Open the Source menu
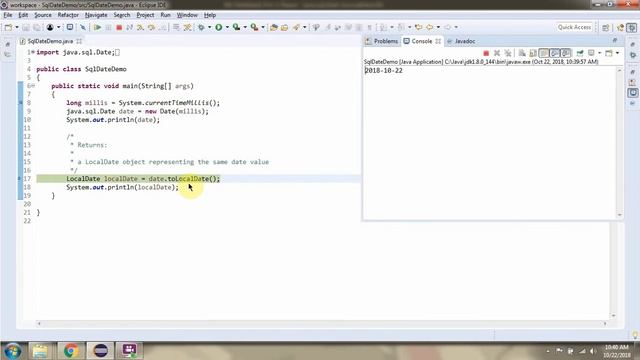 pyautogui.click(x=43, y=15)
